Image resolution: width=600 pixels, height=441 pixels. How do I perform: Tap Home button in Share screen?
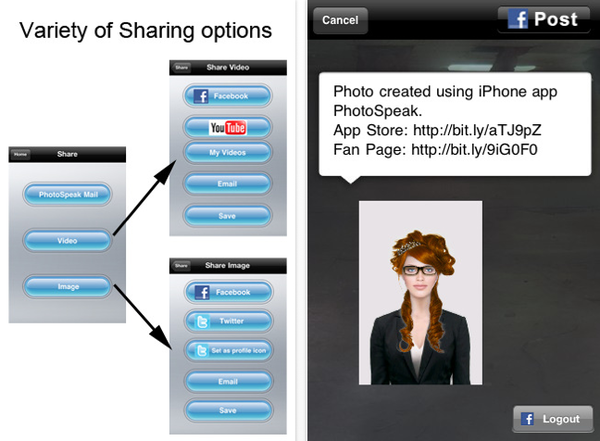[20, 154]
